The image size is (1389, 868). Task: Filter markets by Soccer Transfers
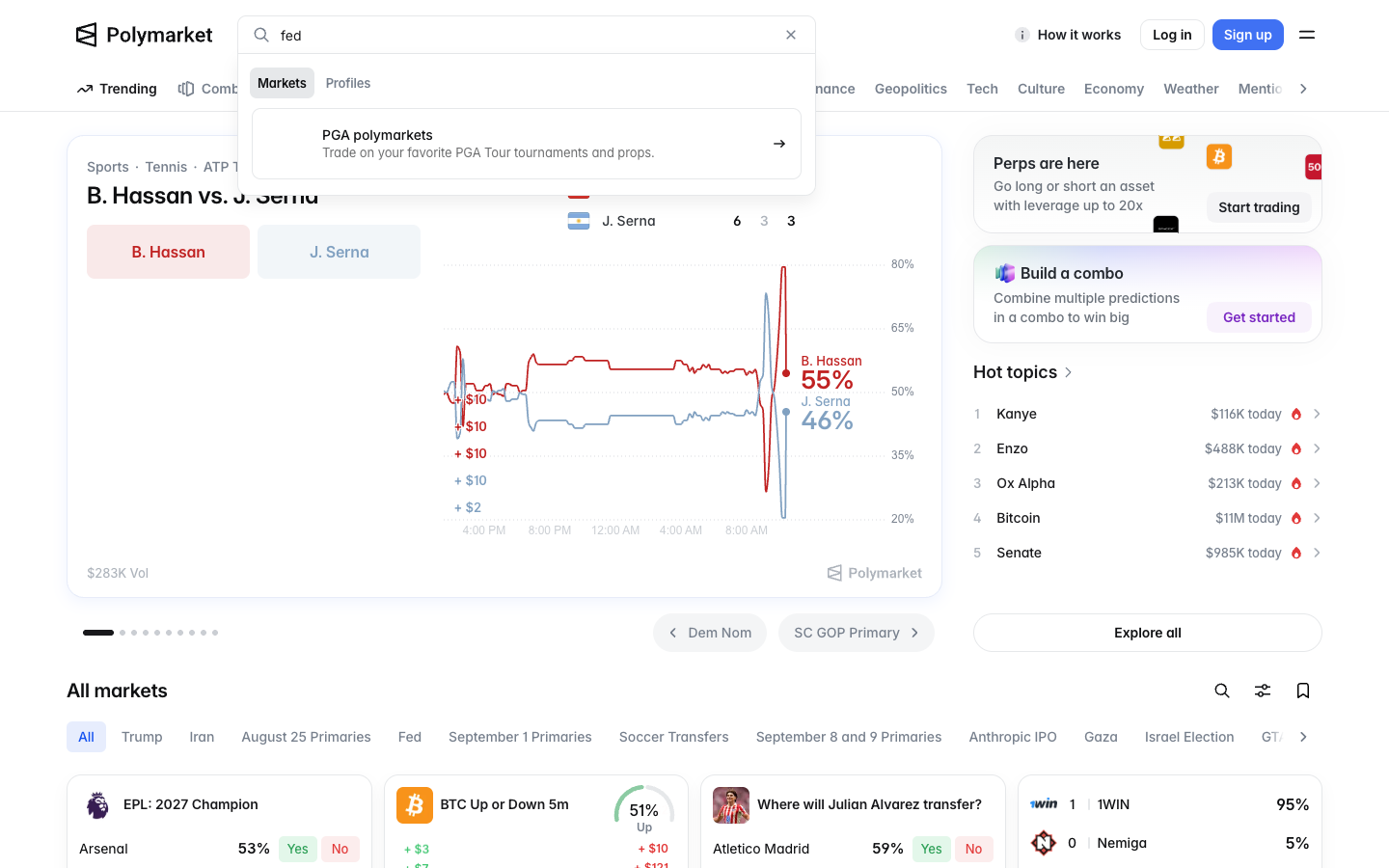pos(674,737)
